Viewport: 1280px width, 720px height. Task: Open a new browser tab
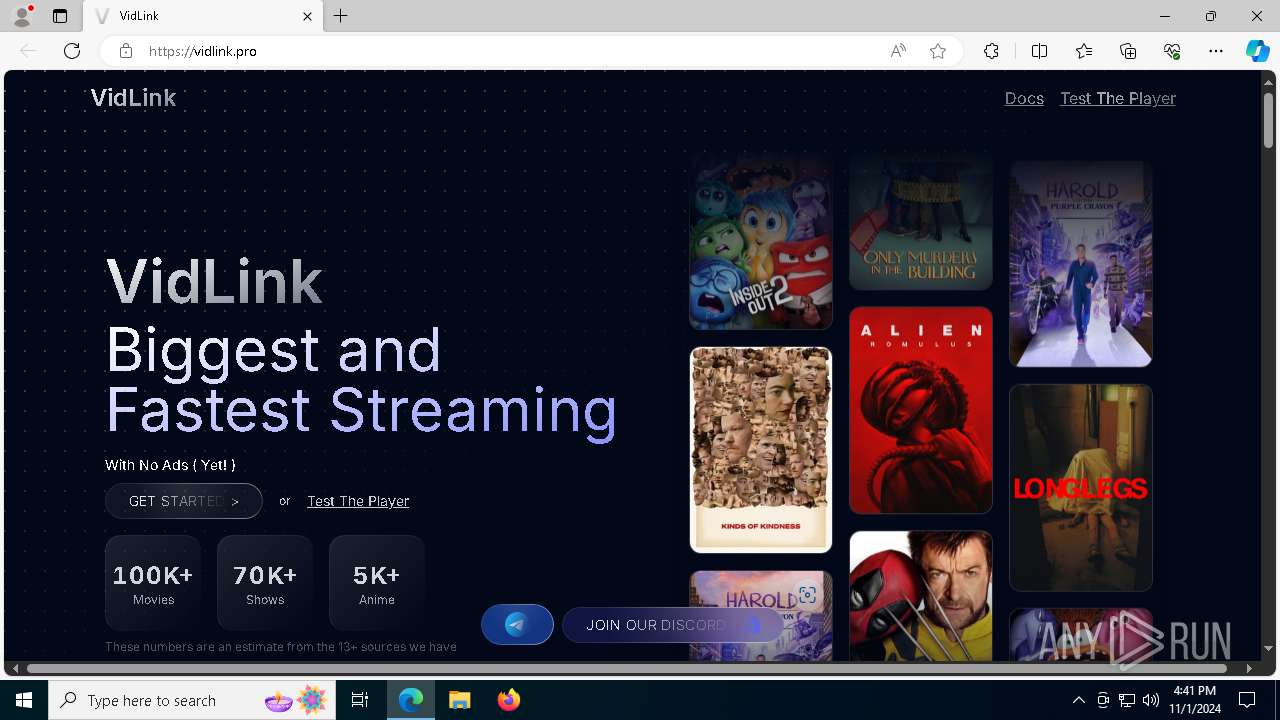pyautogui.click(x=341, y=16)
